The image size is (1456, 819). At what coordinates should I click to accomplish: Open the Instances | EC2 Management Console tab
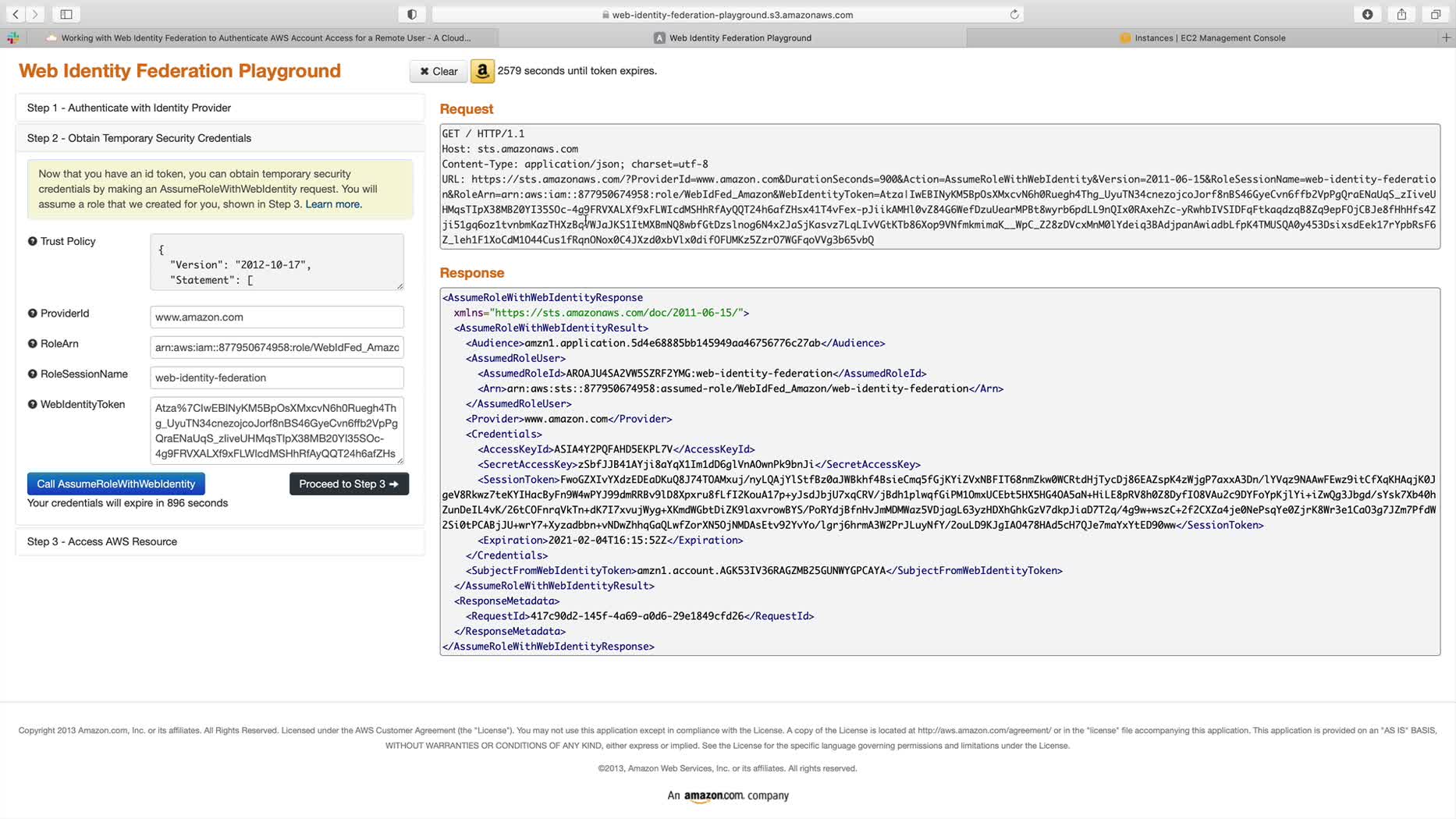1202,37
